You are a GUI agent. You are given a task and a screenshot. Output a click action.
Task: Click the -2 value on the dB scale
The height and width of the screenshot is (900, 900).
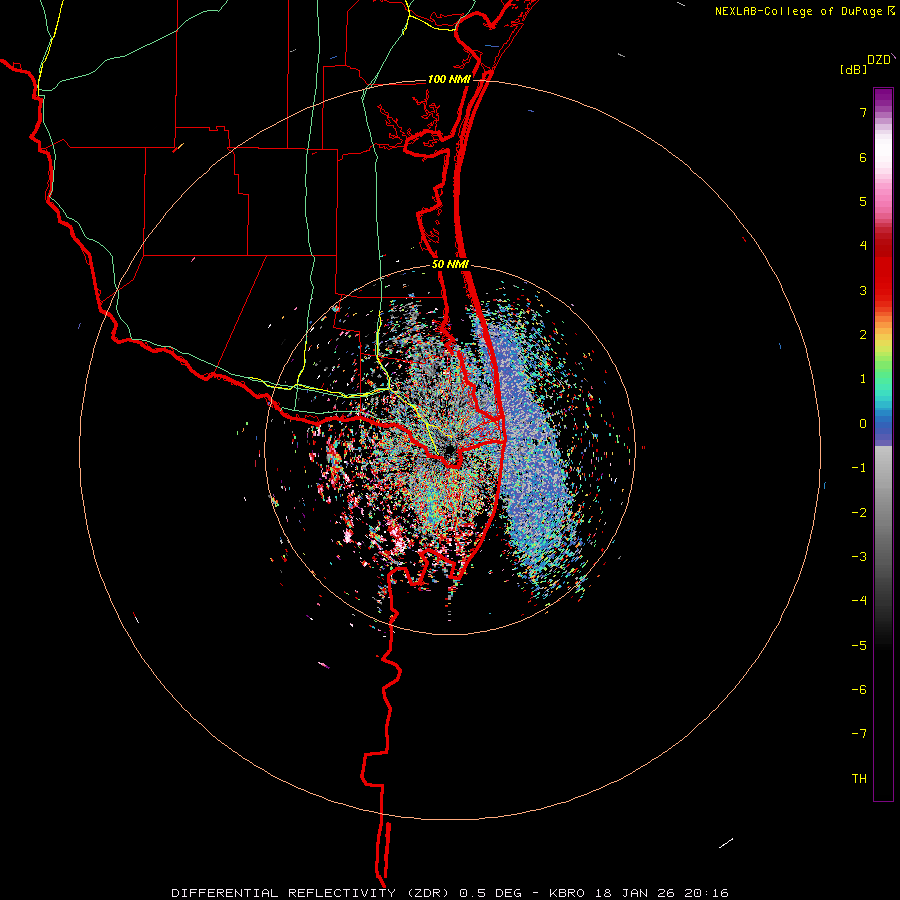click(859, 513)
